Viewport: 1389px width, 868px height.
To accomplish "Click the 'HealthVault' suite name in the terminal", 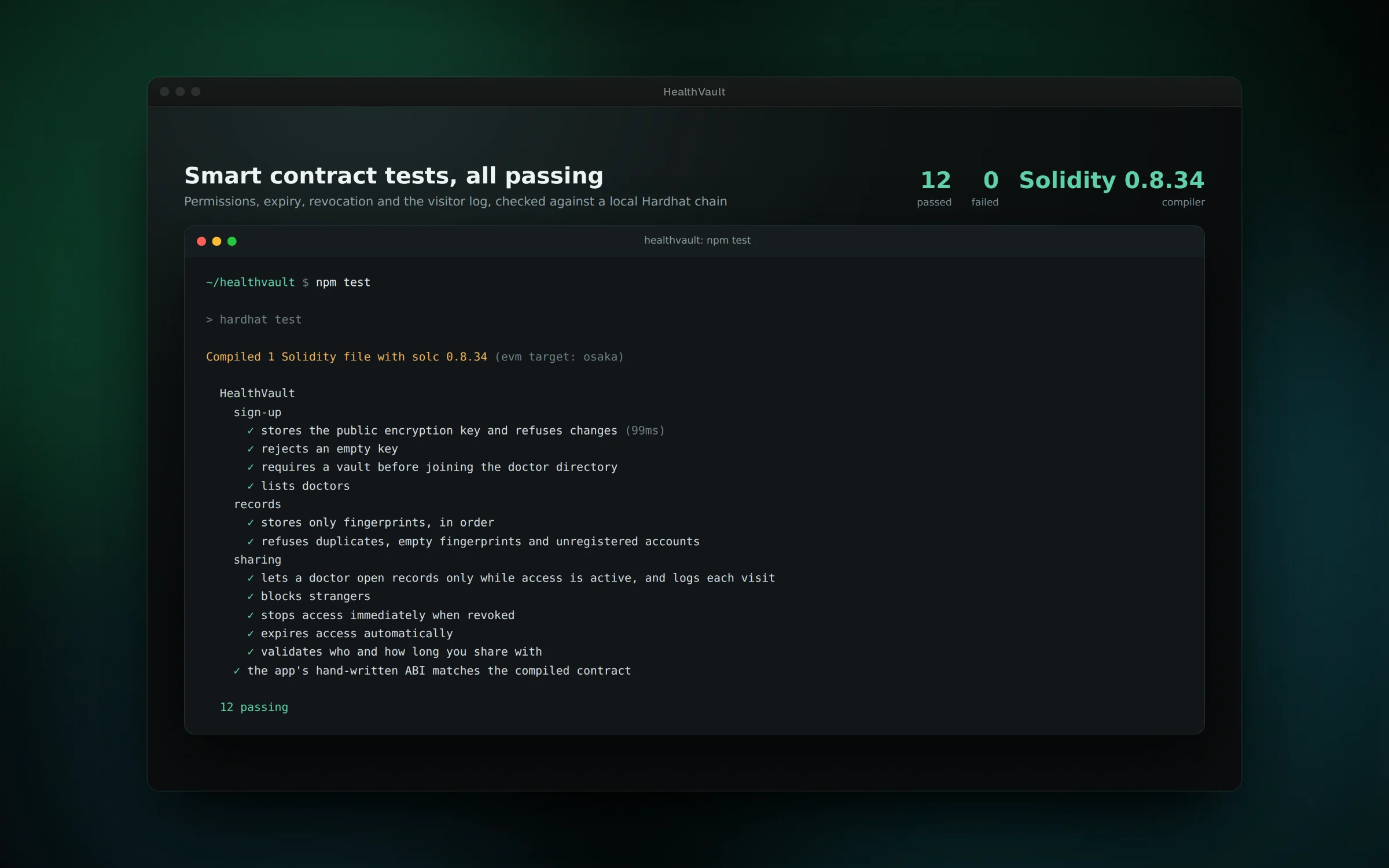I will click(x=257, y=393).
